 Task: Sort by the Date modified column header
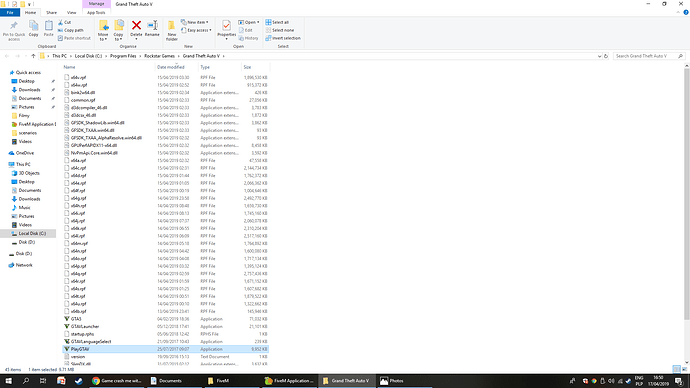point(171,67)
